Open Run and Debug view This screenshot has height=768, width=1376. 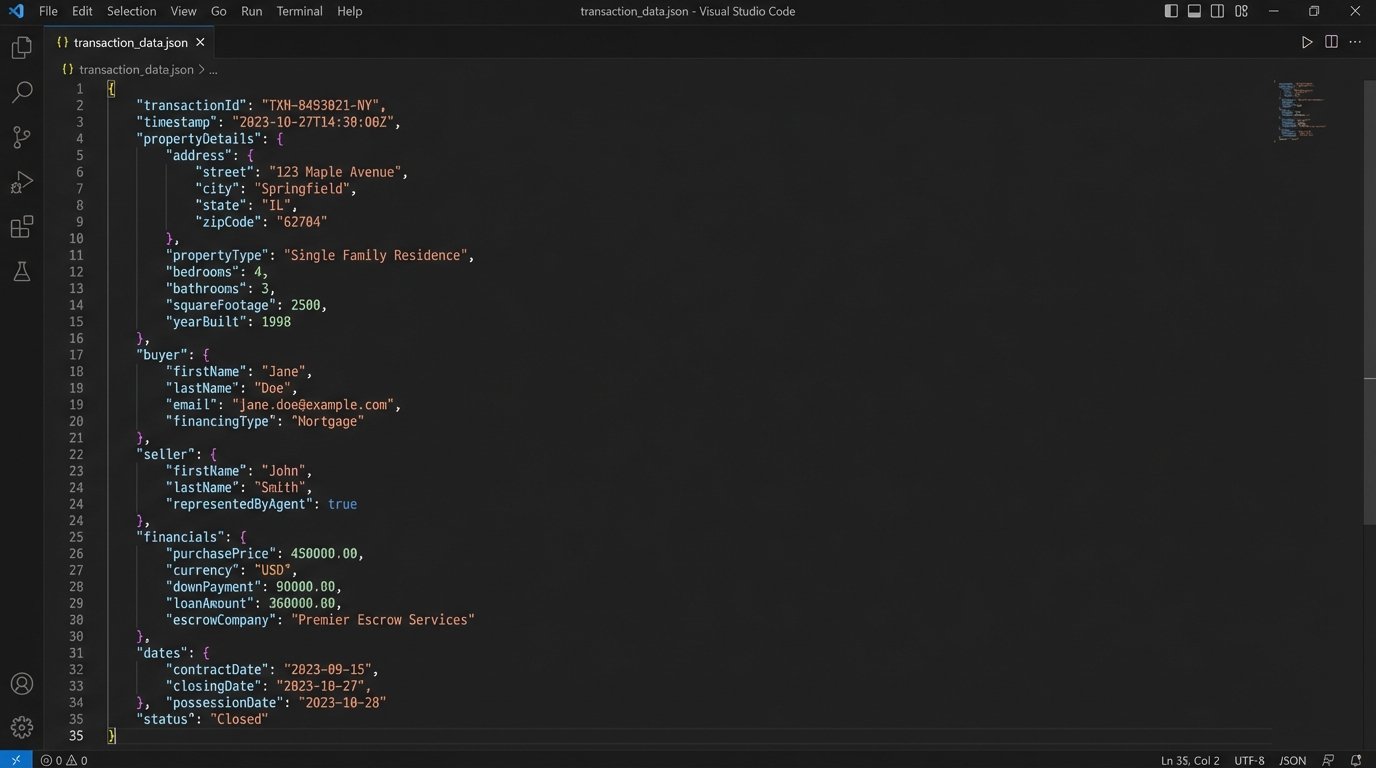21,182
